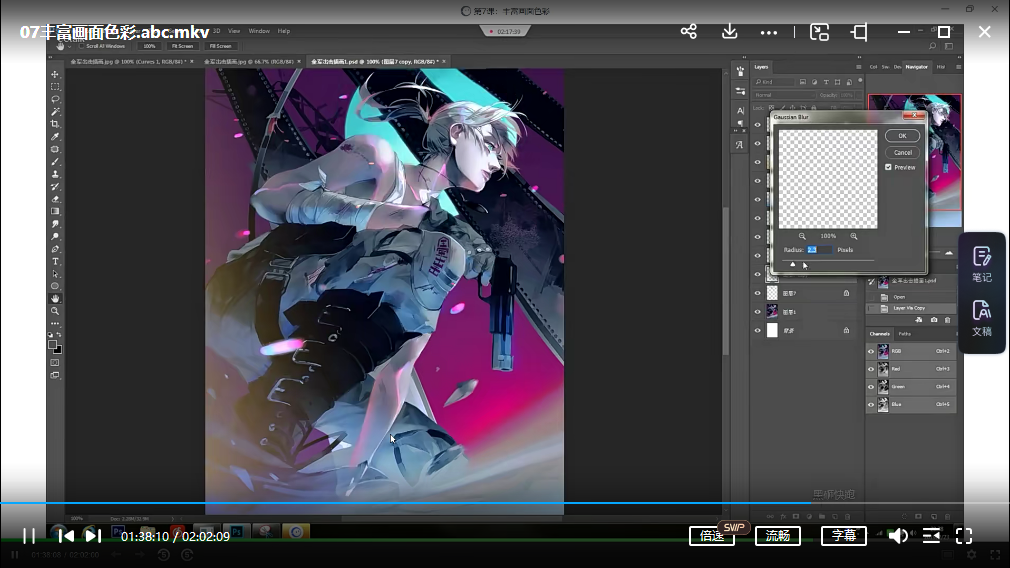Viewport: 1010px width, 568px height.
Task: Click the Radius slider handle
Action: tap(793, 264)
